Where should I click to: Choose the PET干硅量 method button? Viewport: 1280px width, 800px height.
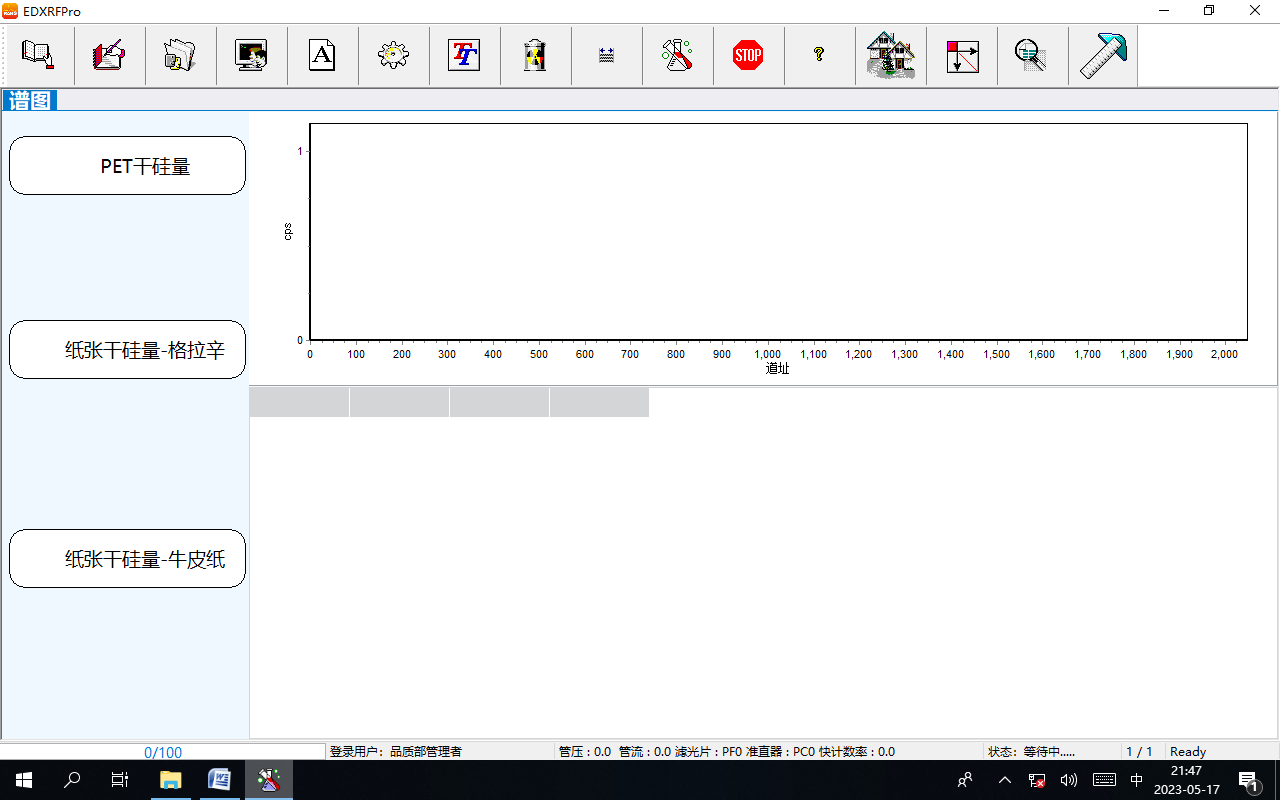127,166
